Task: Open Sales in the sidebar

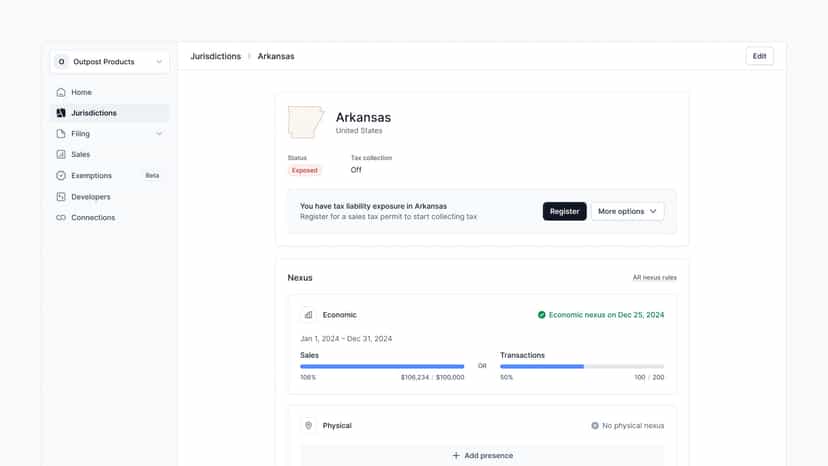Action: click(x=110, y=154)
